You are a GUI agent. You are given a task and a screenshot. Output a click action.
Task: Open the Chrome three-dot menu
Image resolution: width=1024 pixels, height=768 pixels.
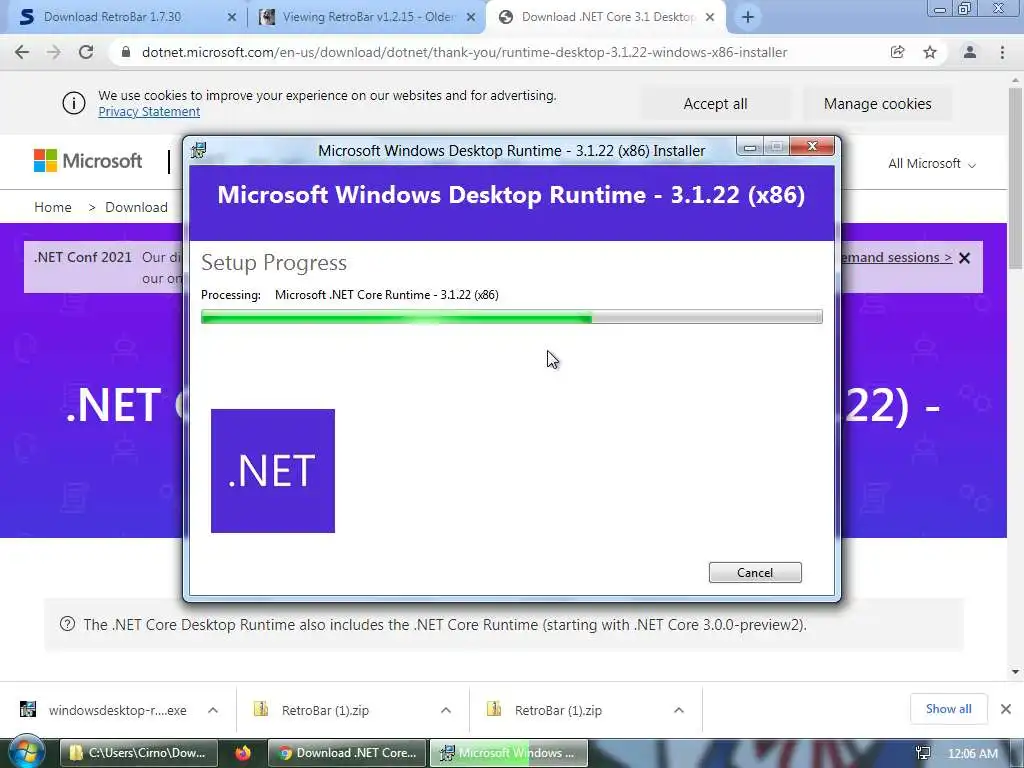tap(1002, 52)
